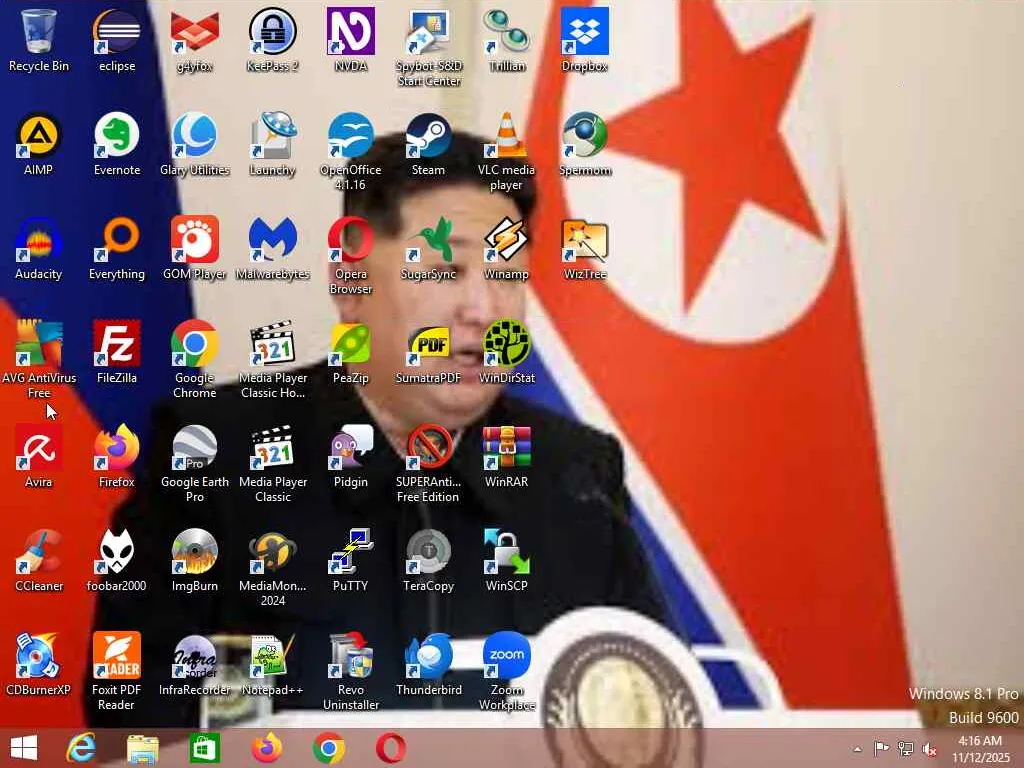Launch foobar2000 from the desktop
The width and height of the screenshot is (1024, 768).
point(117,560)
